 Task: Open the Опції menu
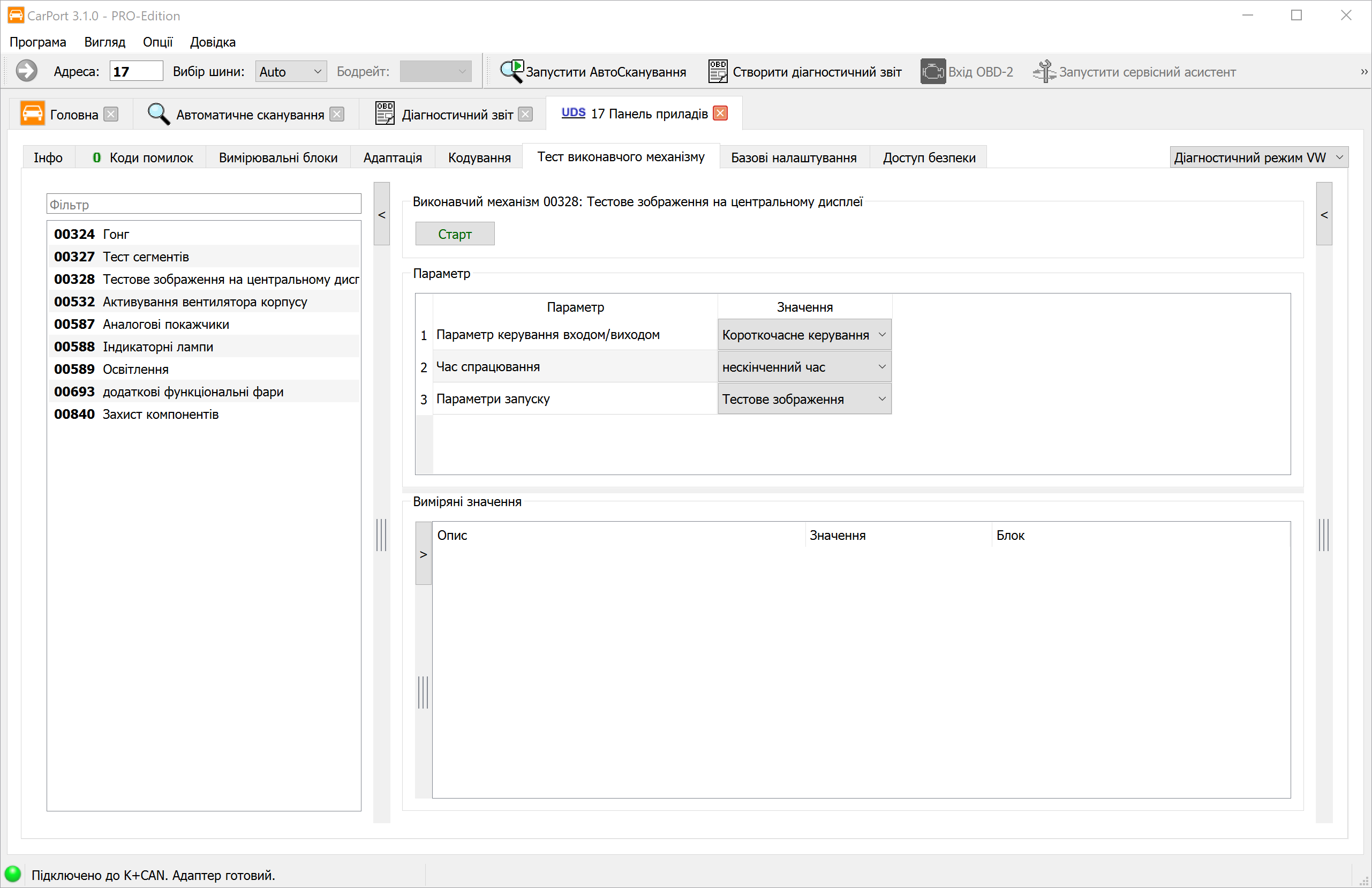[x=157, y=42]
